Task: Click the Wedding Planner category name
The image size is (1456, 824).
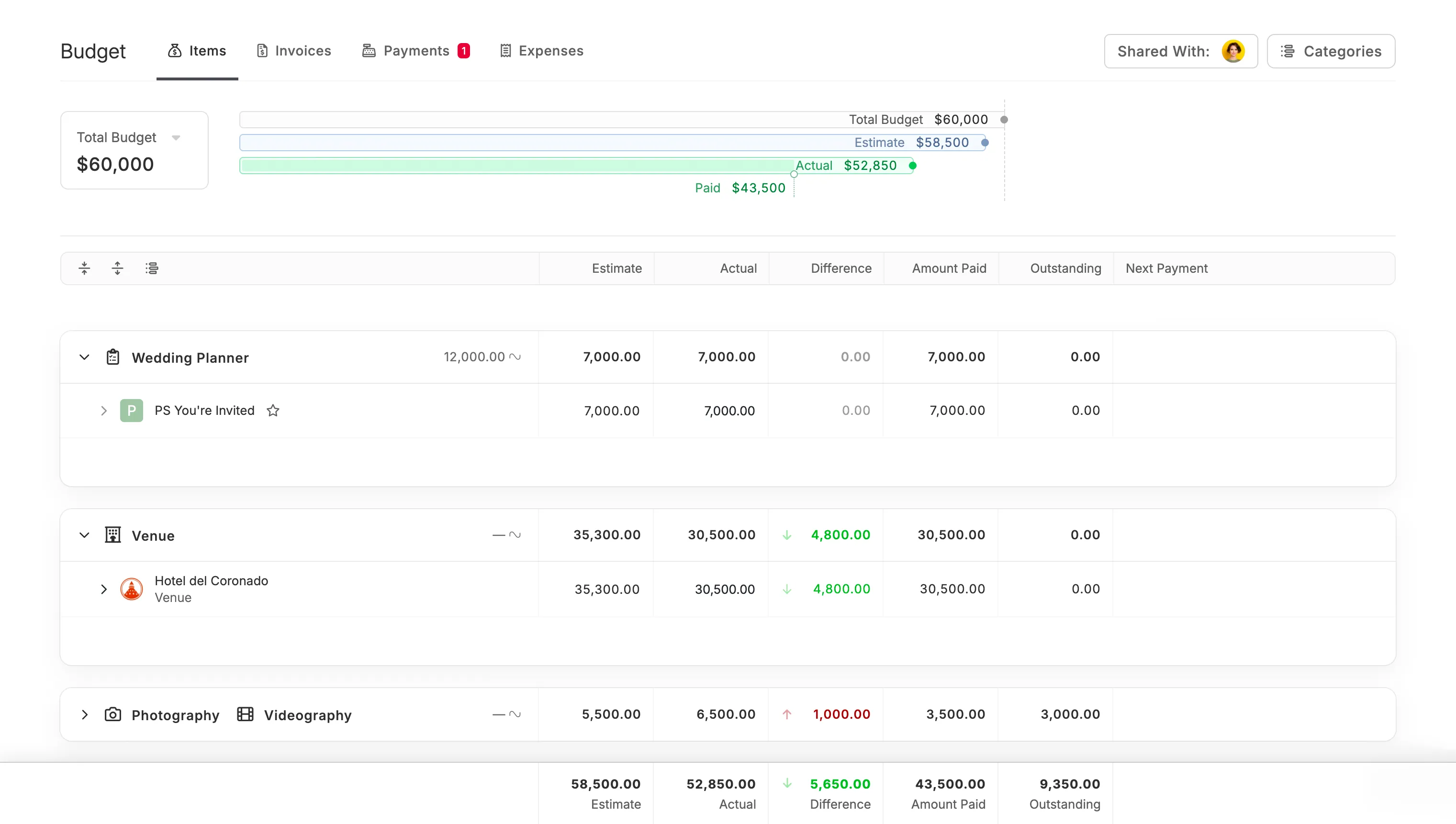Action: tap(190, 358)
